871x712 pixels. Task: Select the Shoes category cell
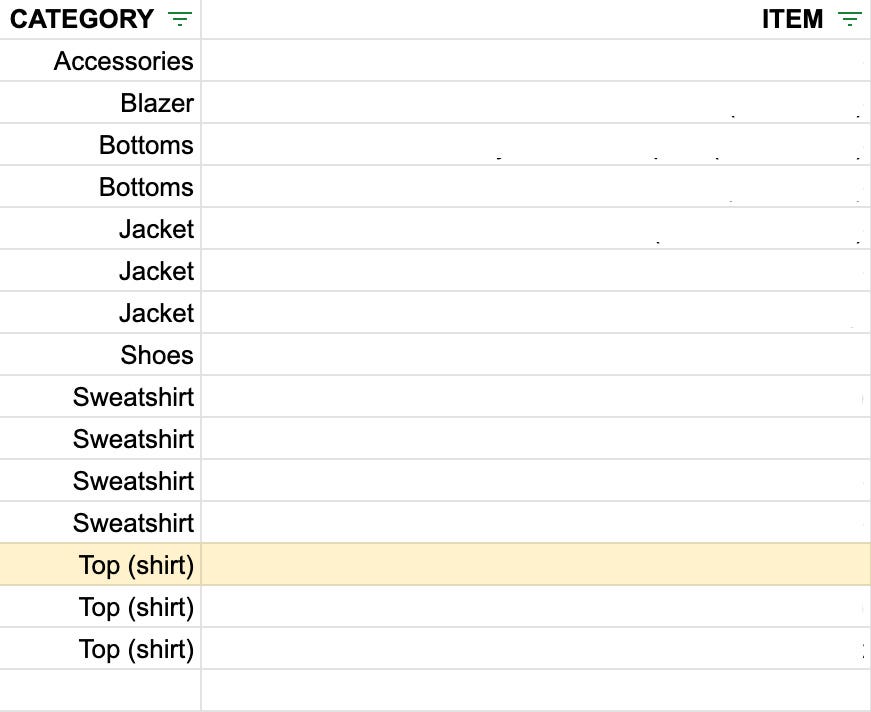[100, 354]
